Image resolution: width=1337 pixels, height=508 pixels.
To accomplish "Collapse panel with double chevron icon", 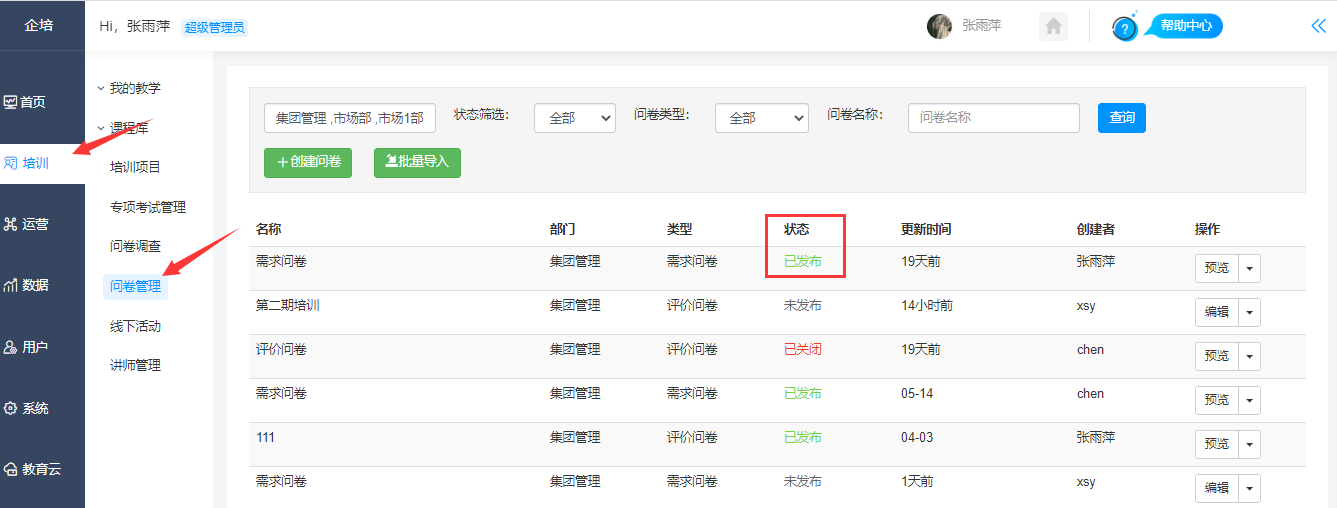I will click(x=1318, y=26).
